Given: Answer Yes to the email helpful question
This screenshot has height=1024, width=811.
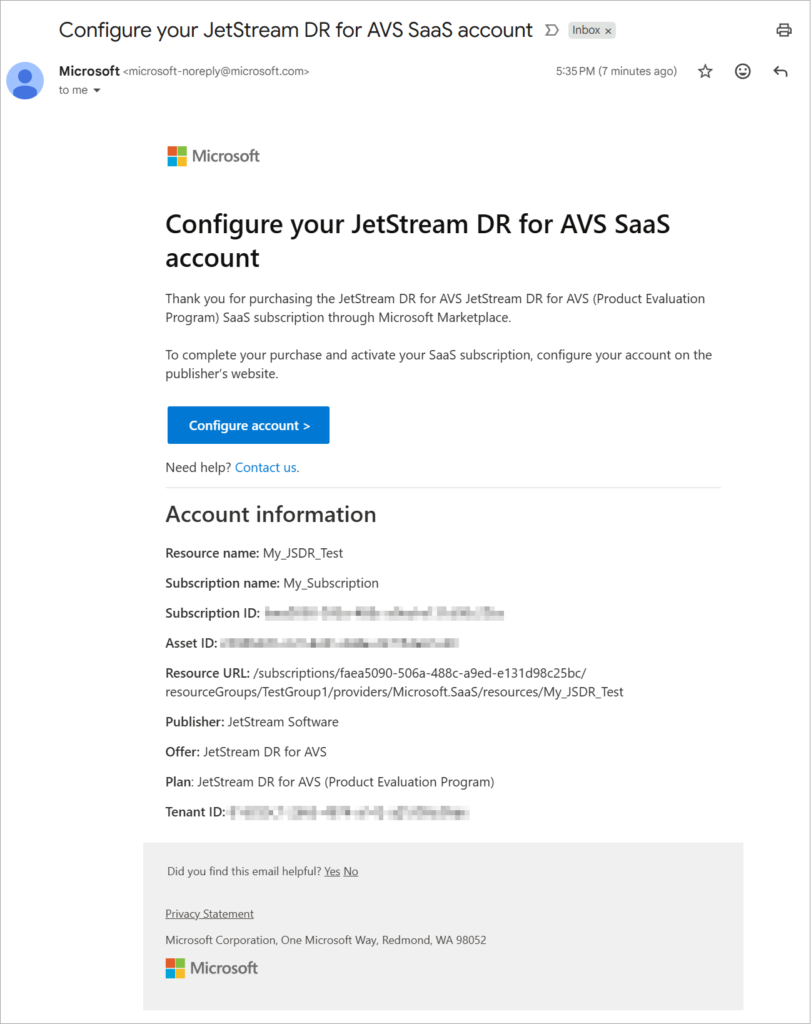Looking at the screenshot, I should click(331, 871).
